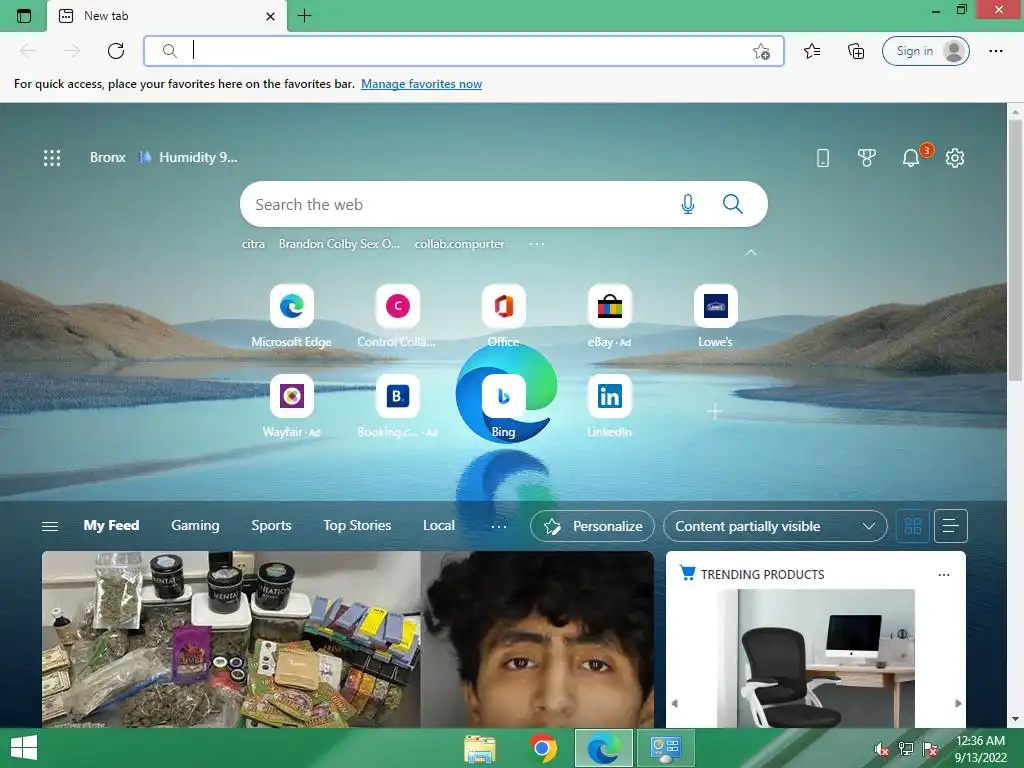Click the collab.compurter recent search
The image size is (1024, 768).
pos(460,244)
